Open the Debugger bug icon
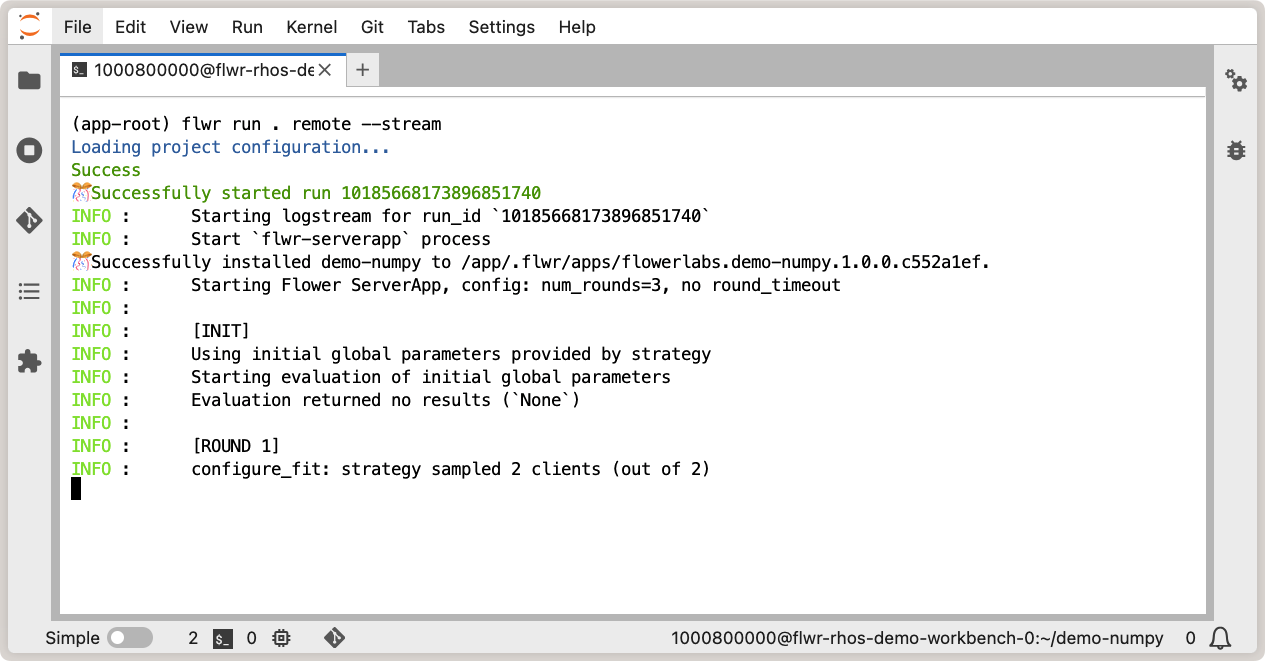The width and height of the screenshot is (1265, 661). click(x=1236, y=151)
